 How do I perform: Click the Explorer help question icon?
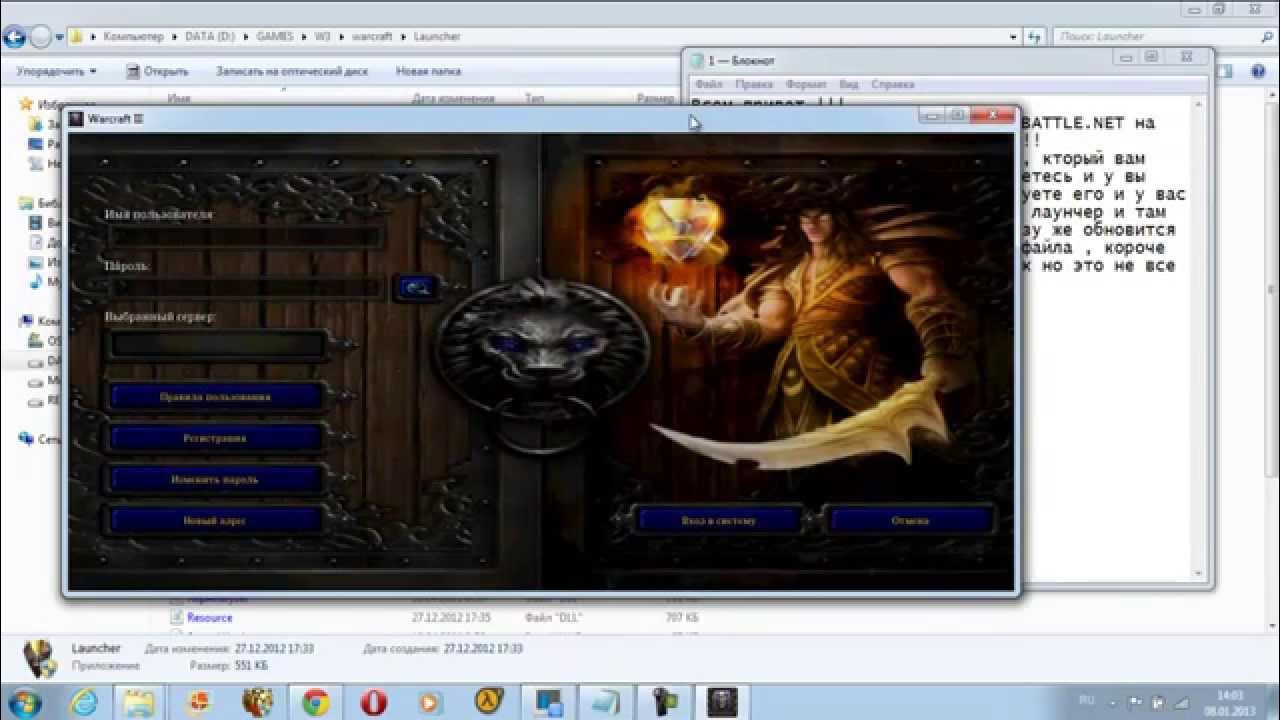click(x=1257, y=71)
